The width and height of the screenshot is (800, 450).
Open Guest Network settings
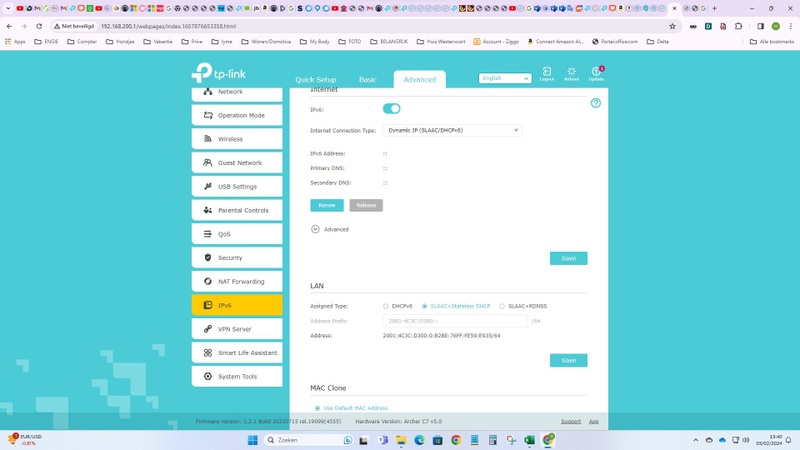tap(237, 163)
